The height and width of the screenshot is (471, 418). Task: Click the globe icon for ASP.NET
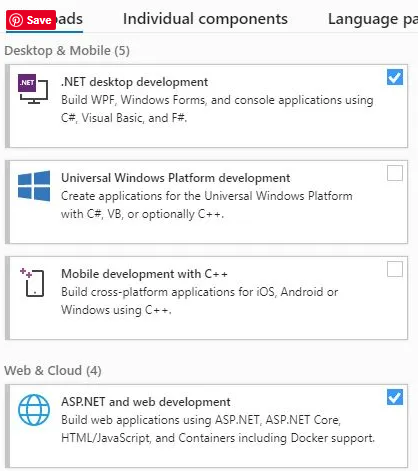34,410
